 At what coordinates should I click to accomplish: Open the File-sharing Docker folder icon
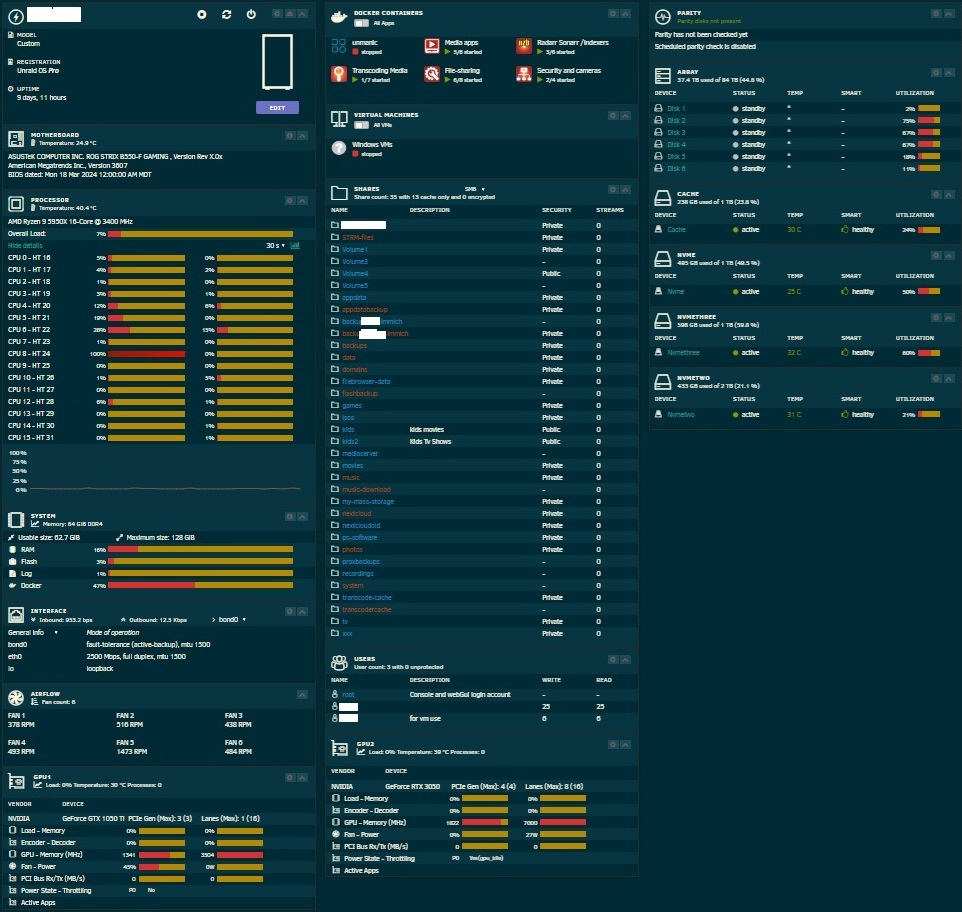coord(432,74)
